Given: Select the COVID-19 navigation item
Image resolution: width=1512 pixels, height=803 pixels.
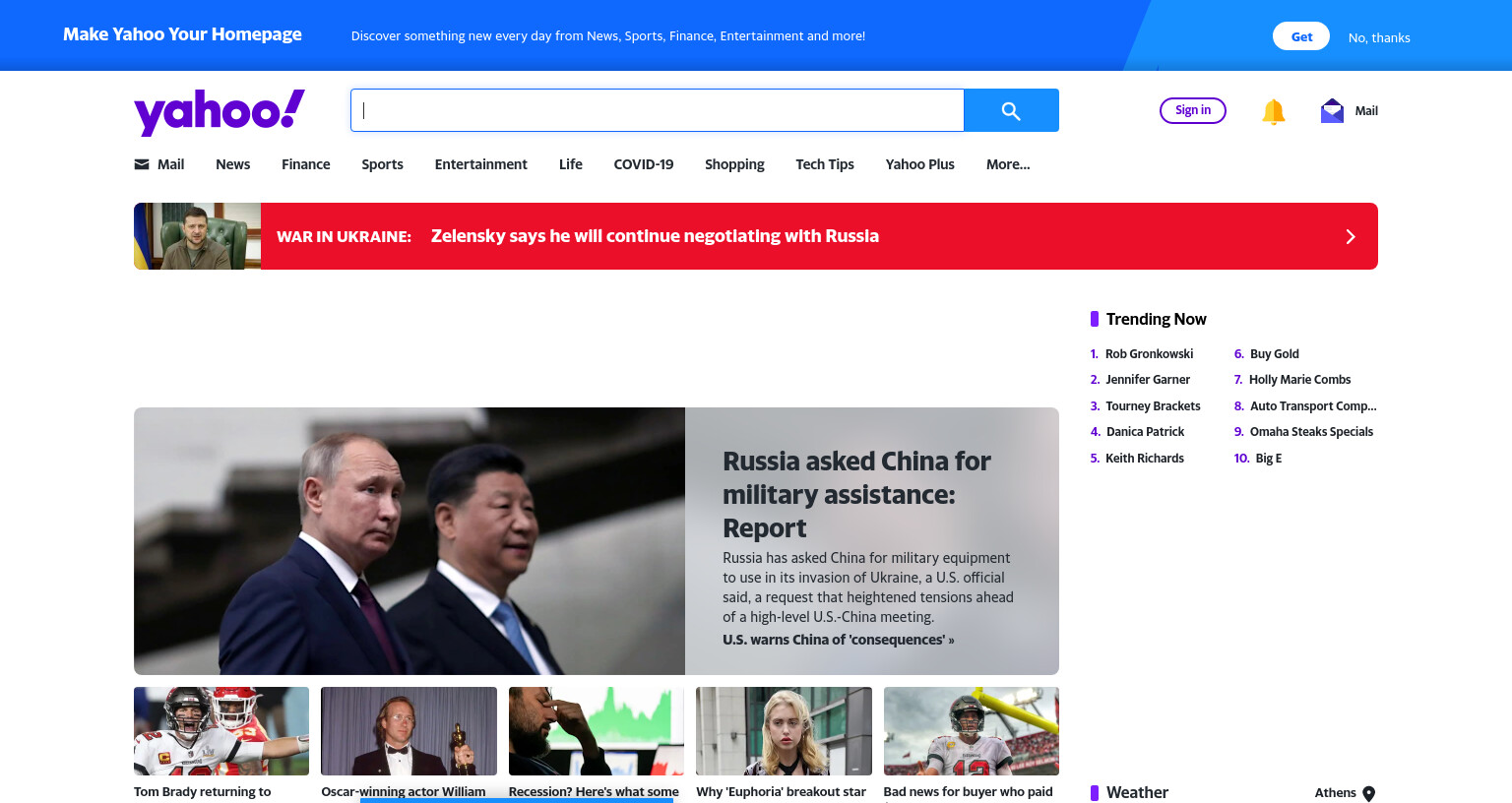Looking at the screenshot, I should tap(644, 164).
